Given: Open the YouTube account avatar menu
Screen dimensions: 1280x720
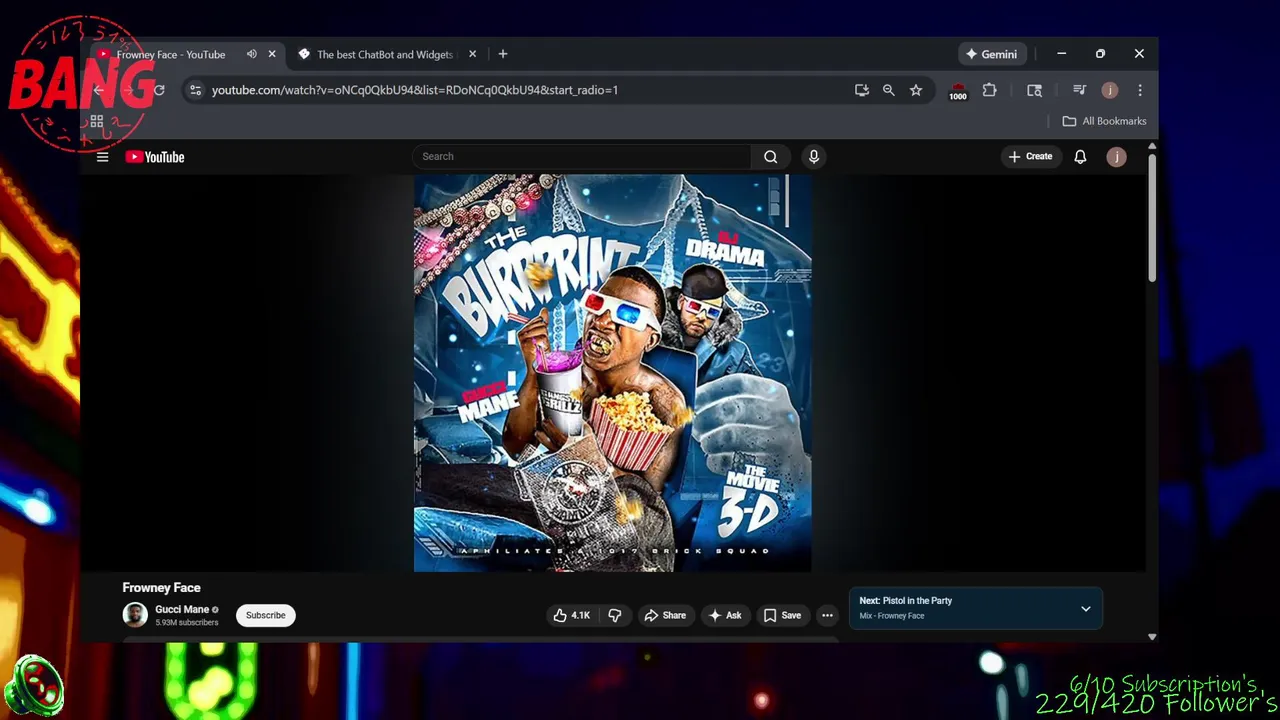Looking at the screenshot, I should click(1116, 156).
